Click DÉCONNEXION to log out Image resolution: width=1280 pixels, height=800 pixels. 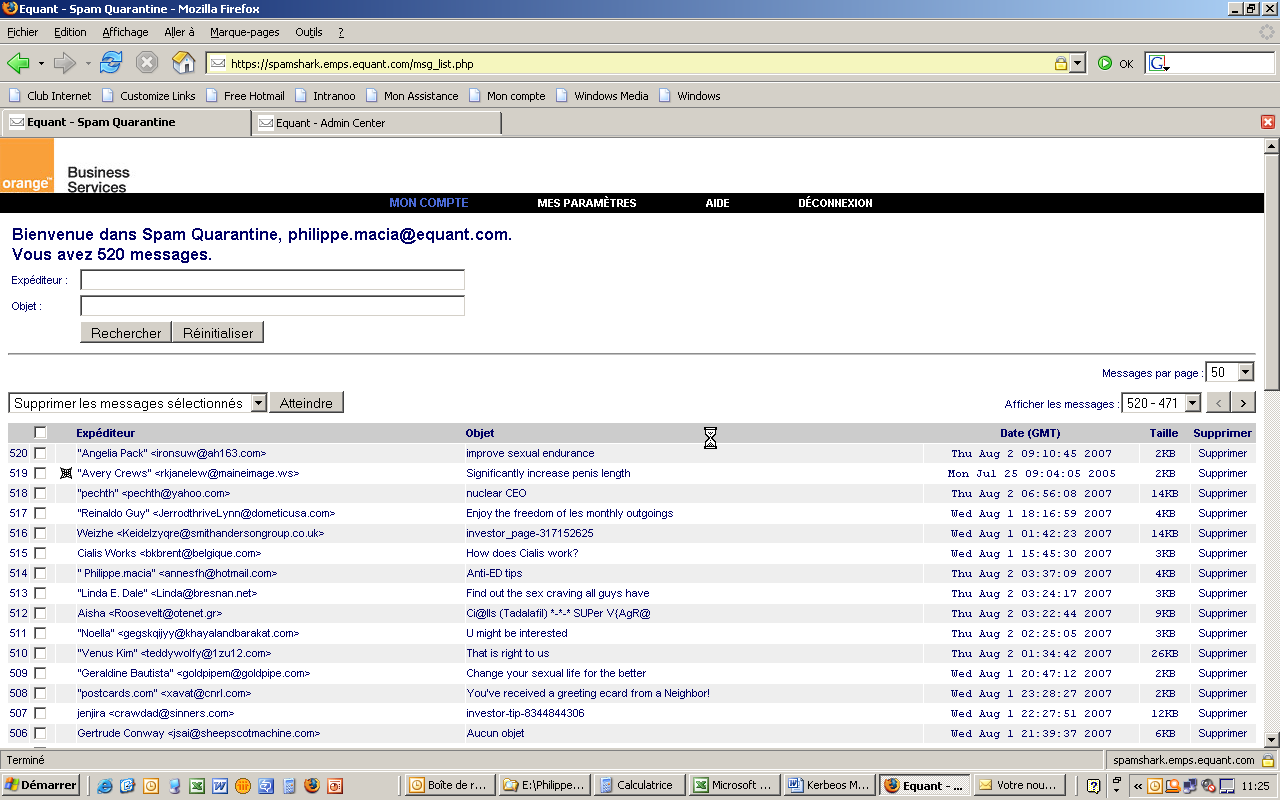(x=835, y=203)
